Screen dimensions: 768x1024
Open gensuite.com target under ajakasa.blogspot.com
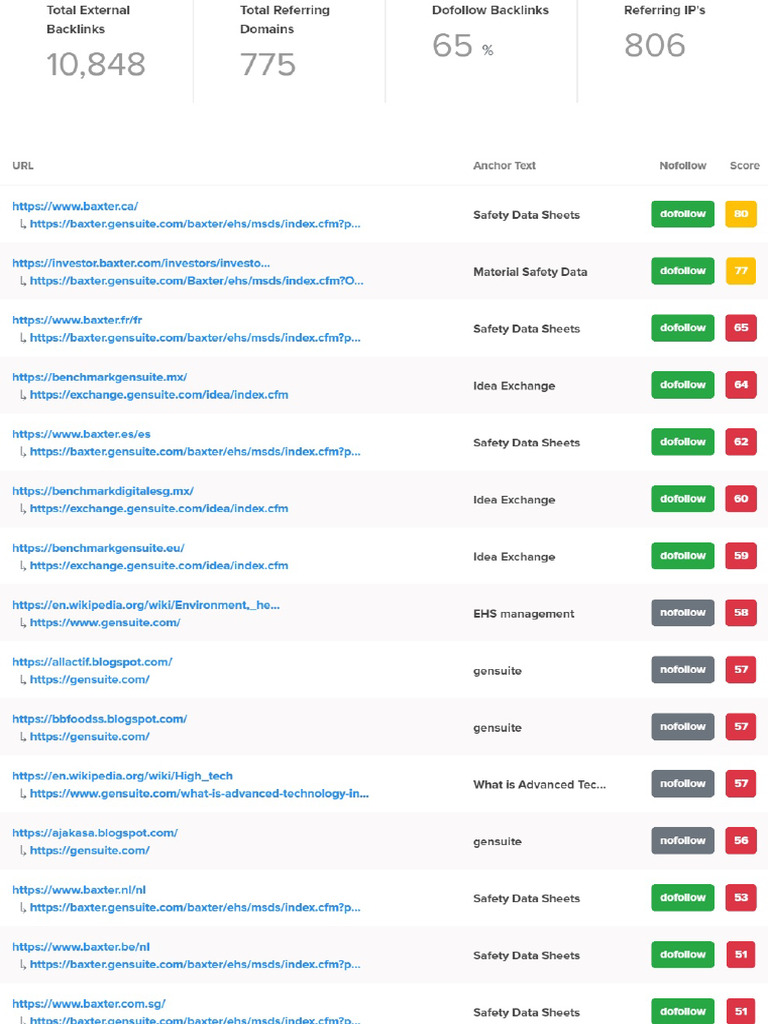click(90, 850)
